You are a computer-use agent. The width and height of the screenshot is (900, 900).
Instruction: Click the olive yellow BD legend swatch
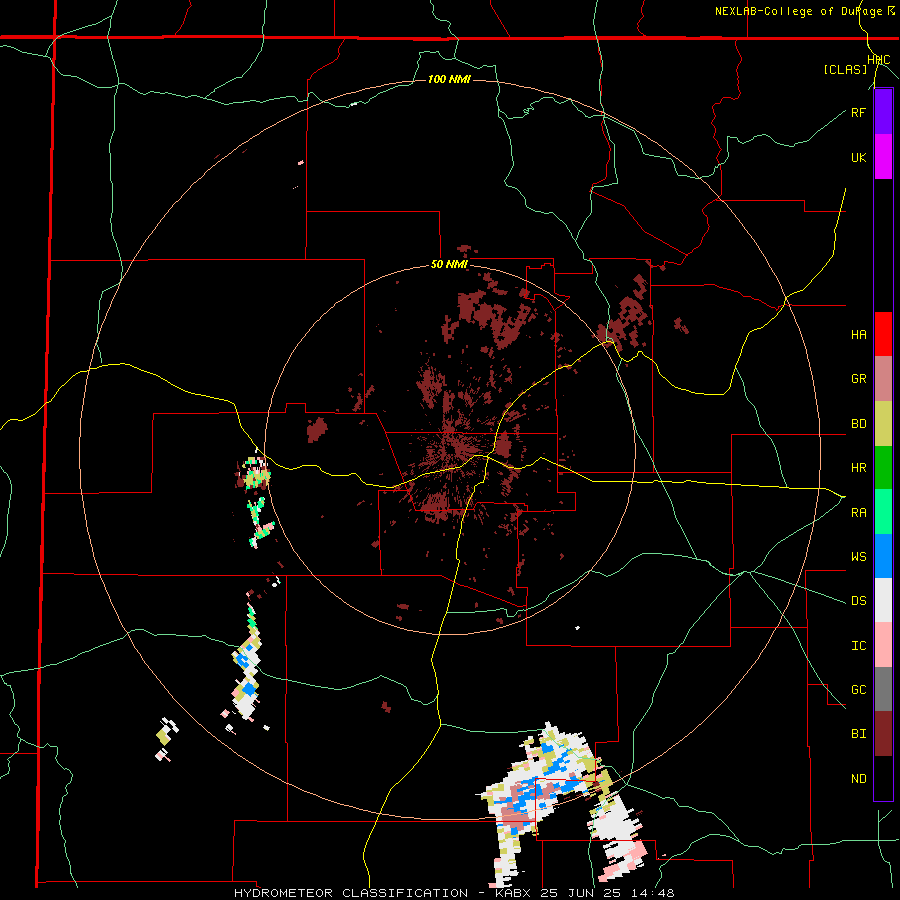pos(883,424)
